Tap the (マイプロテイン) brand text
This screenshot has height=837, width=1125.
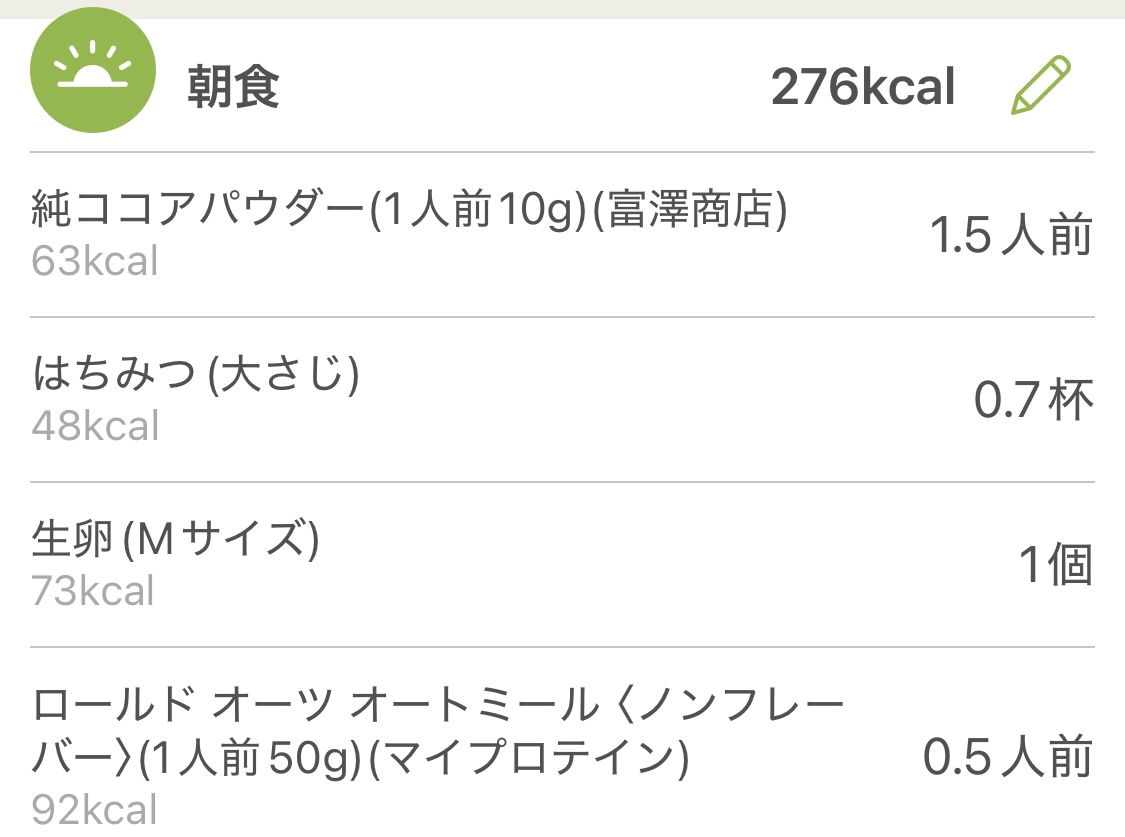528,760
